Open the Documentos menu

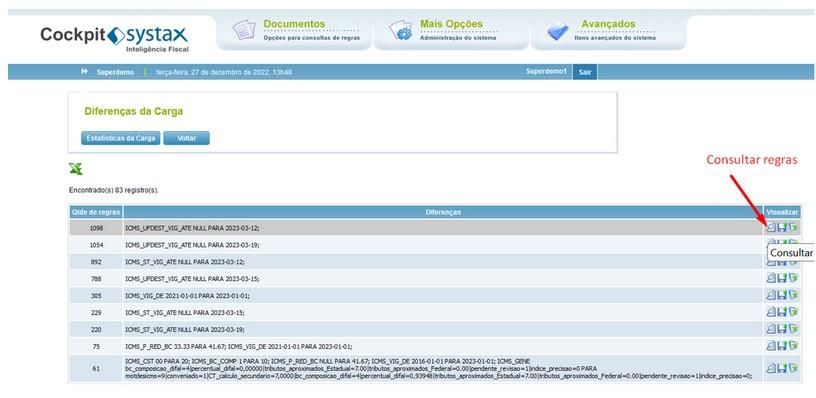(x=294, y=32)
